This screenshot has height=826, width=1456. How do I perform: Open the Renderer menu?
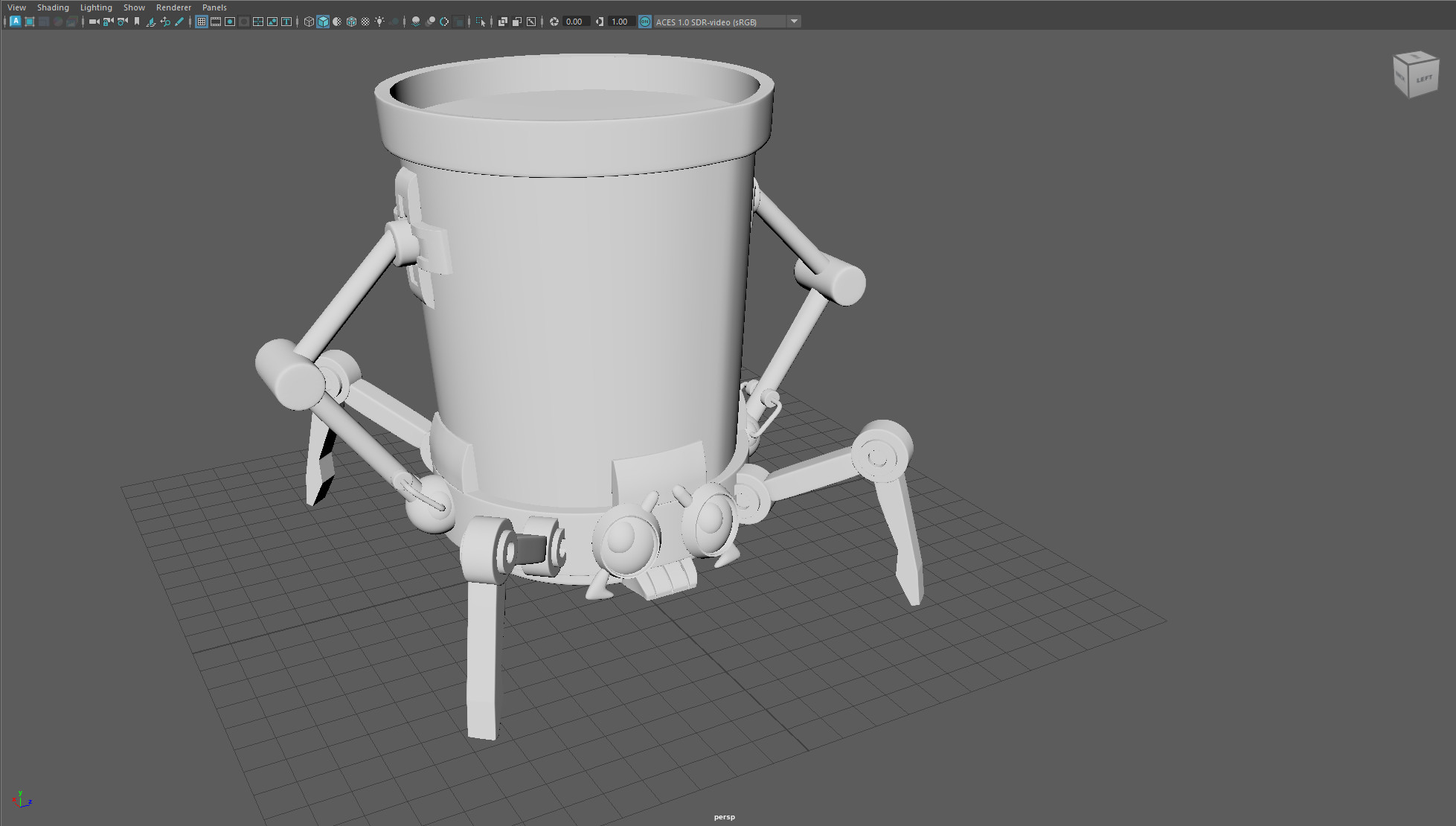coord(173,7)
